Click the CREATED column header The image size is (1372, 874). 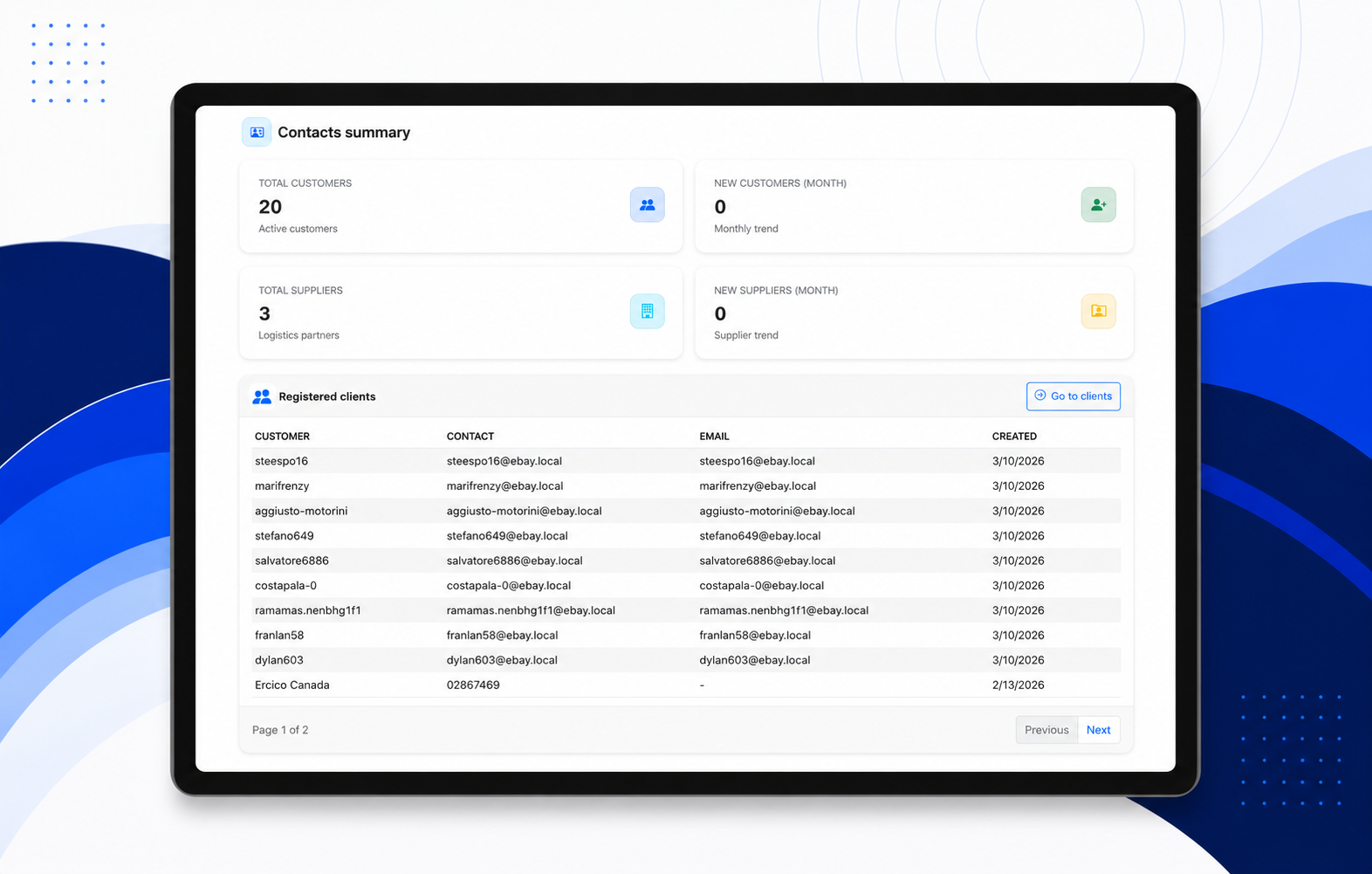tap(1014, 437)
